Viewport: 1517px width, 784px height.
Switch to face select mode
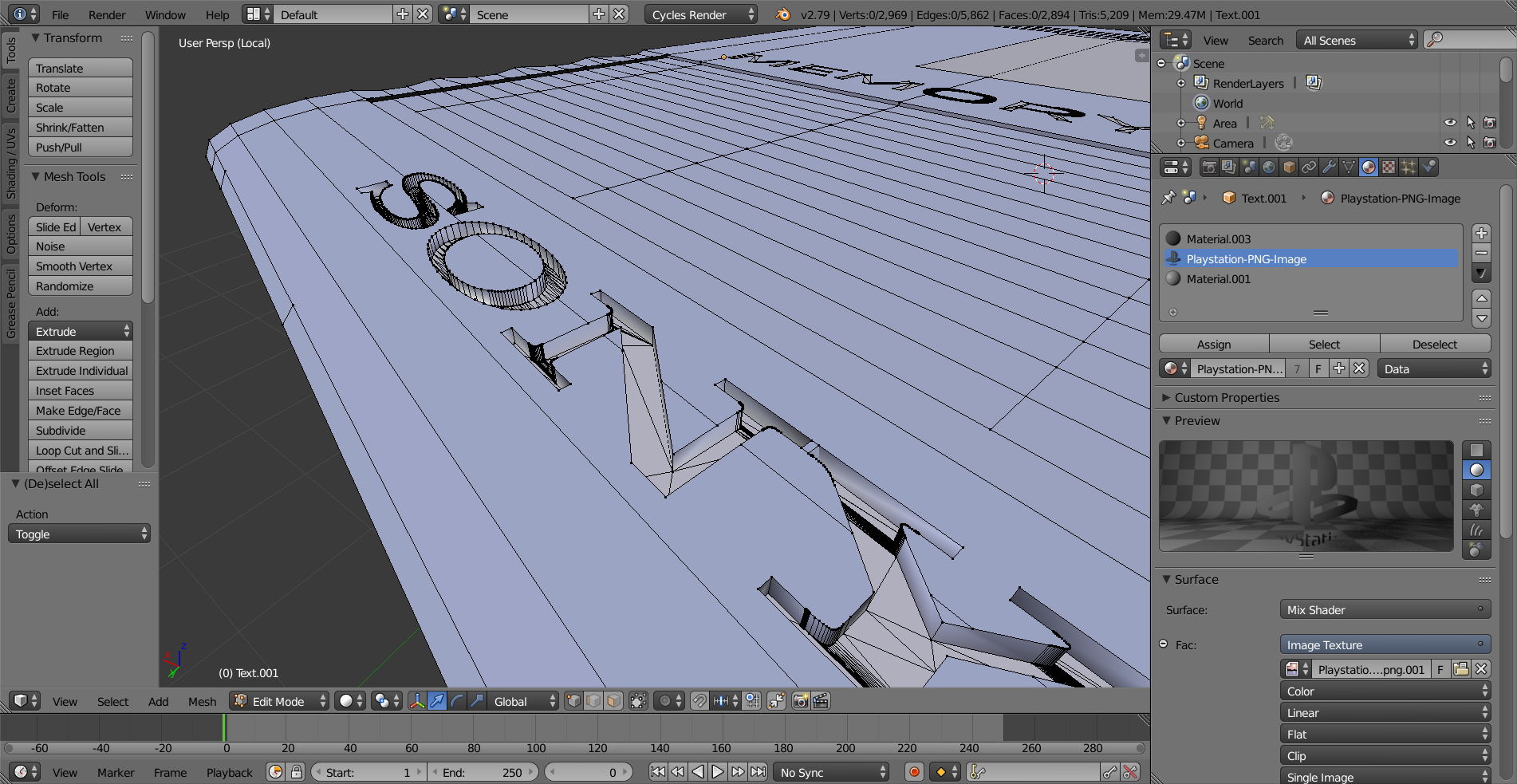point(613,701)
